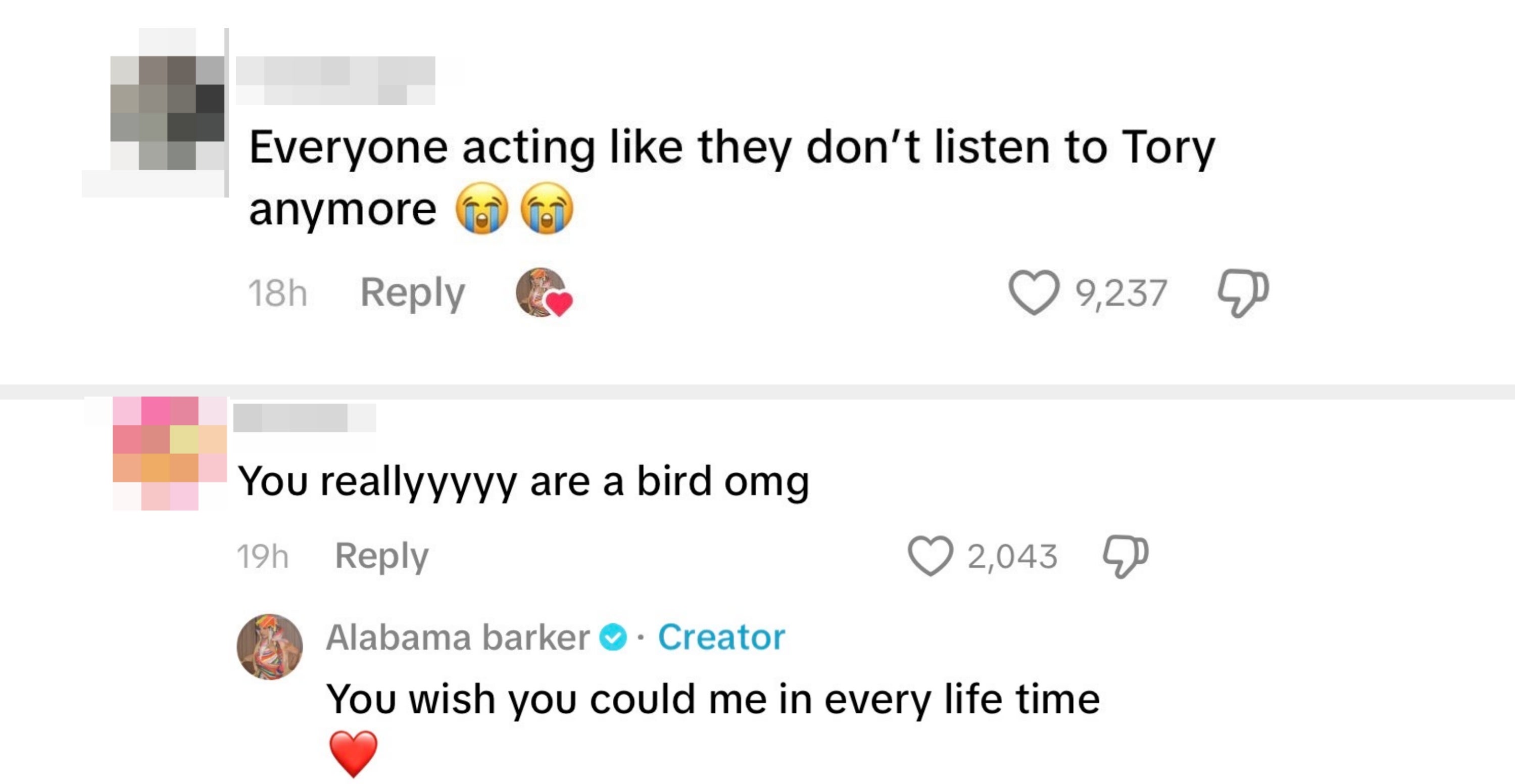Viewport: 1515px width, 784px height.
Task: Reply to the bird comment posted 19h ago
Action: (x=382, y=556)
